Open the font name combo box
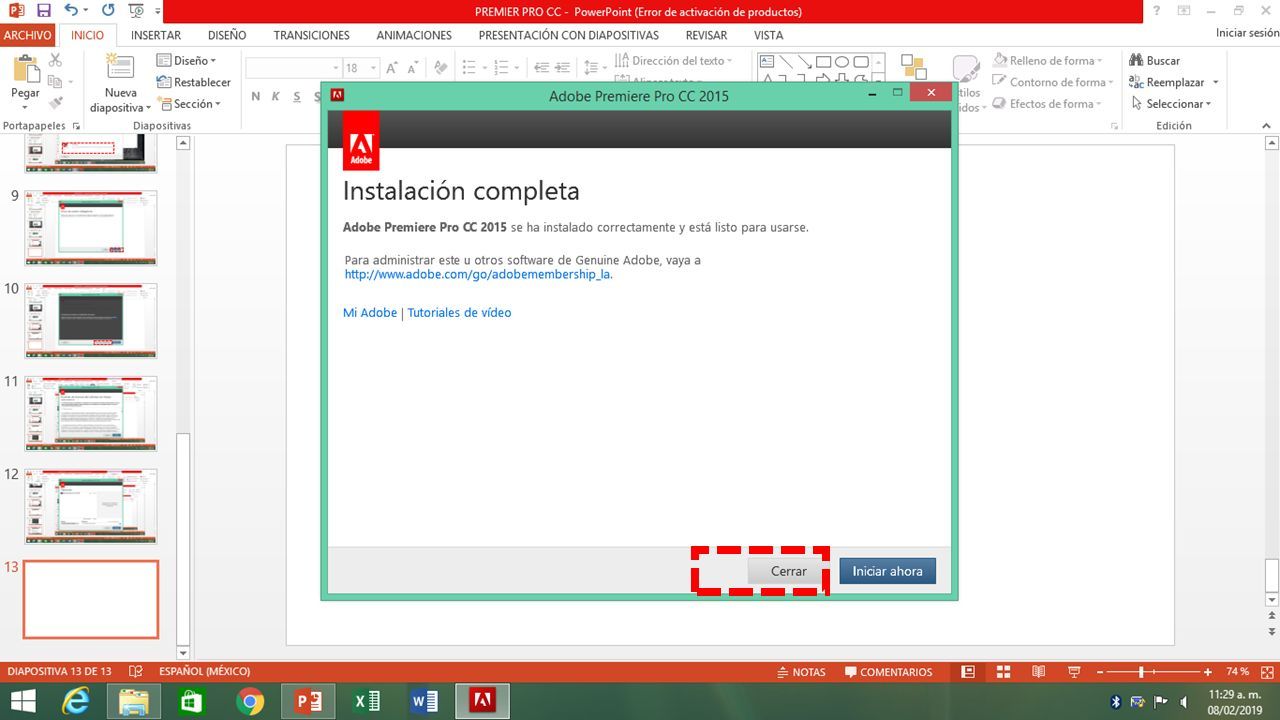Image resolution: width=1280 pixels, height=720 pixels. 292,68
